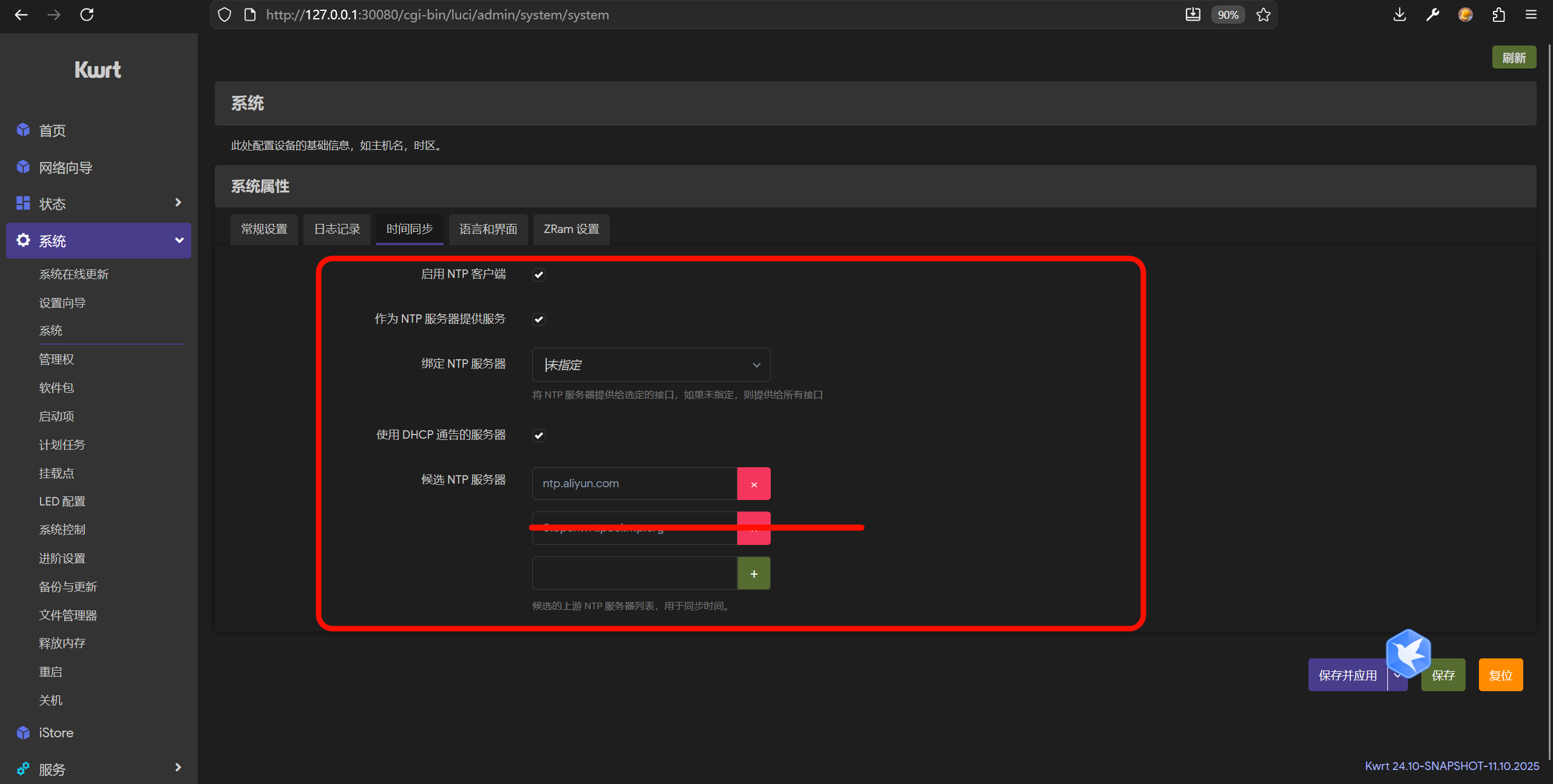
Task: Switch to the ZRam 设置 tab
Action: pos(571,229)
